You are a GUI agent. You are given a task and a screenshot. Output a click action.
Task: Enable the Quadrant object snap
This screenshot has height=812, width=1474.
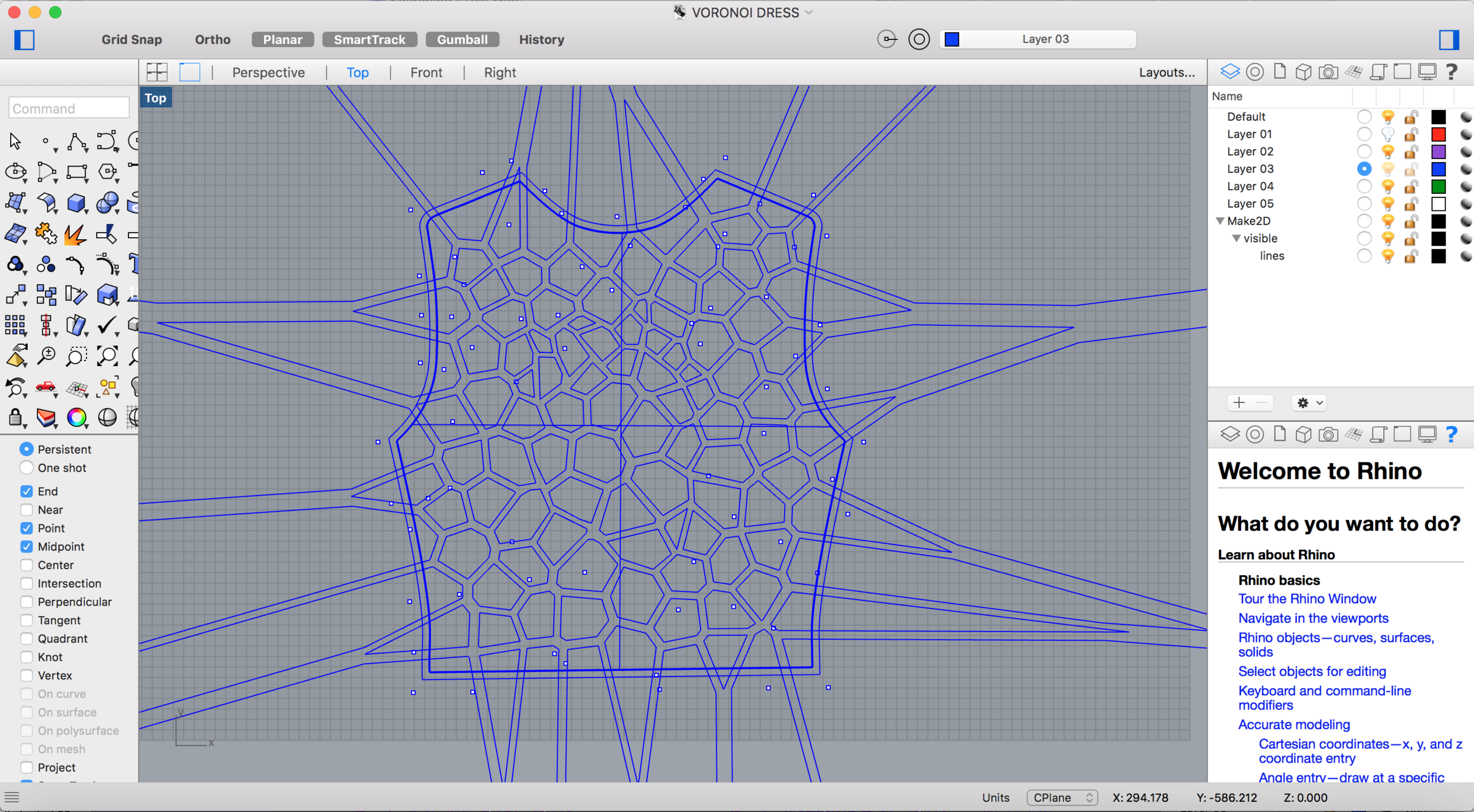(x=27, y=639)
